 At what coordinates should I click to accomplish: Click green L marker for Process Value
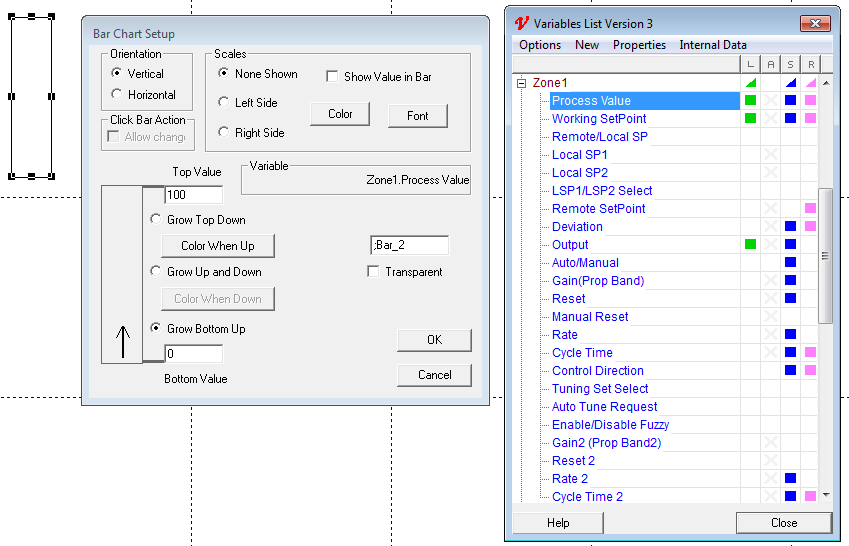click(750, 100)
